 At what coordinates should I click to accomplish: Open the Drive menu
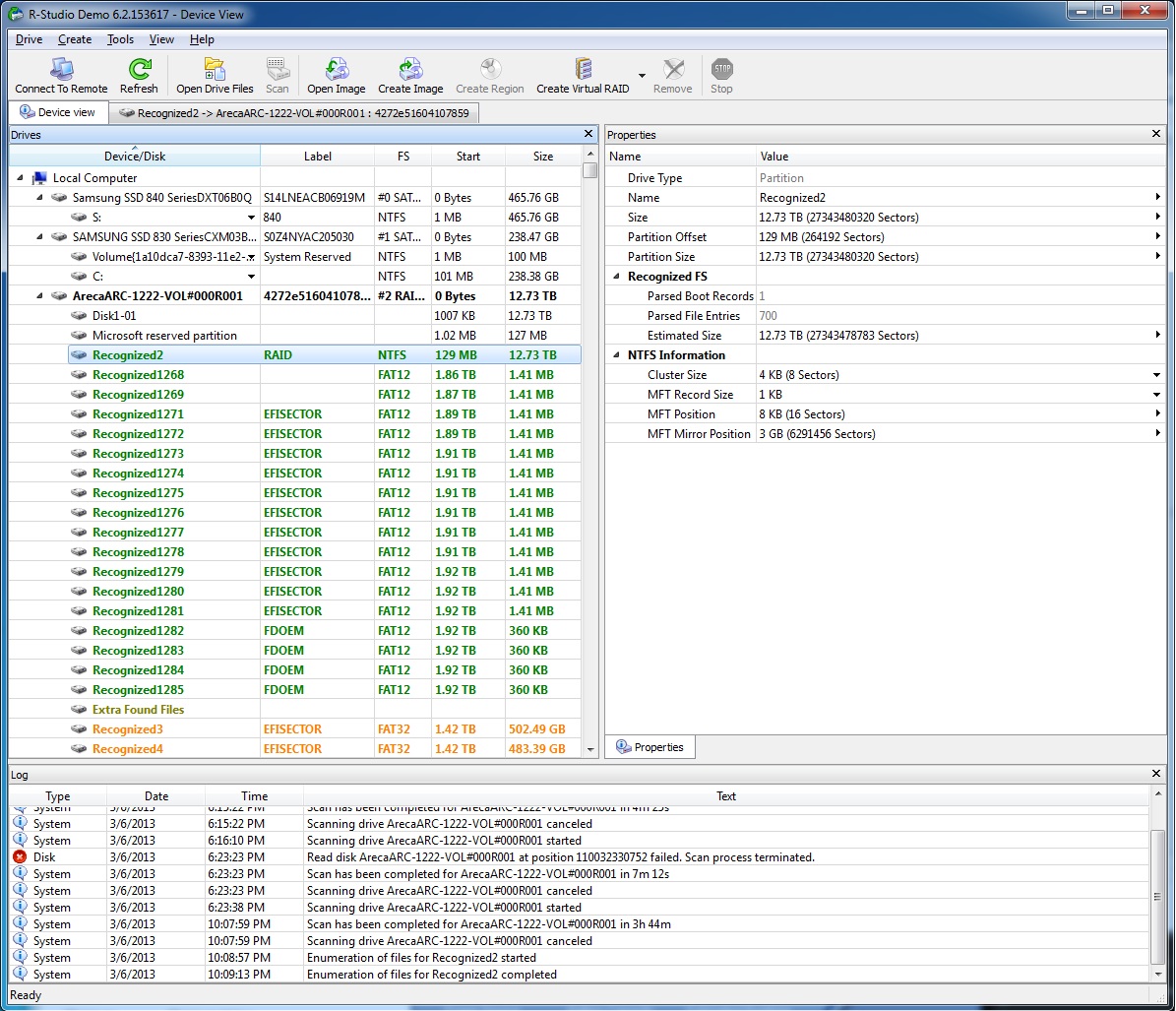point(29,39)
